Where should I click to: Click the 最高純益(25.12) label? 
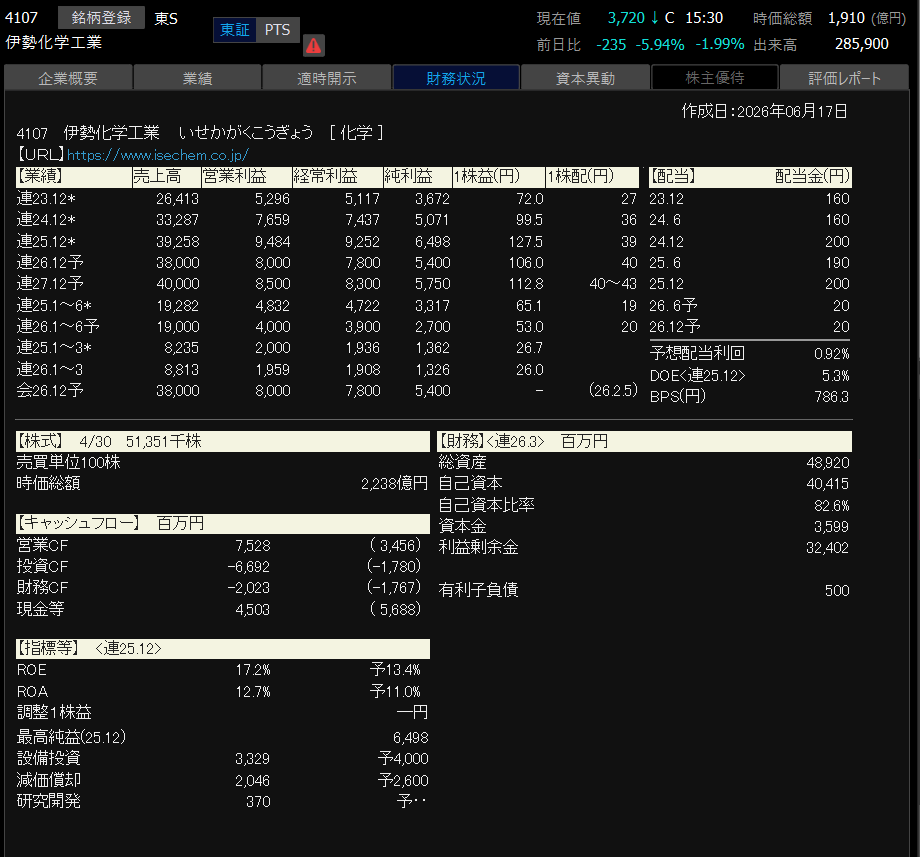[x=71, y=737]
